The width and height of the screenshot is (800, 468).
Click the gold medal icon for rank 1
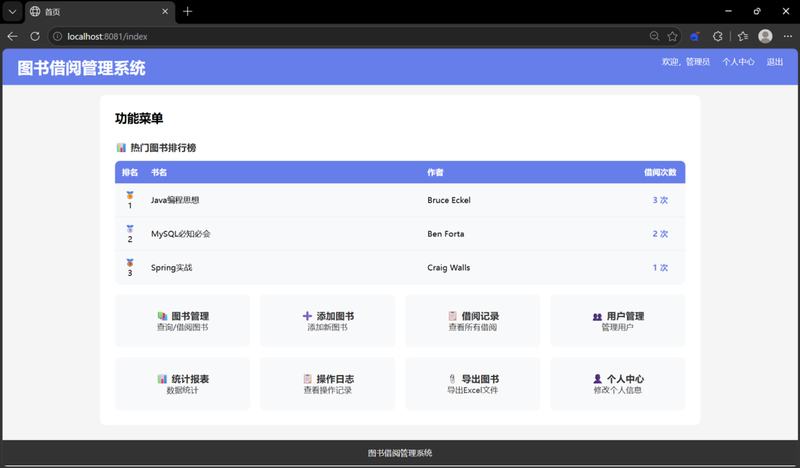click(x=130, y=195)
